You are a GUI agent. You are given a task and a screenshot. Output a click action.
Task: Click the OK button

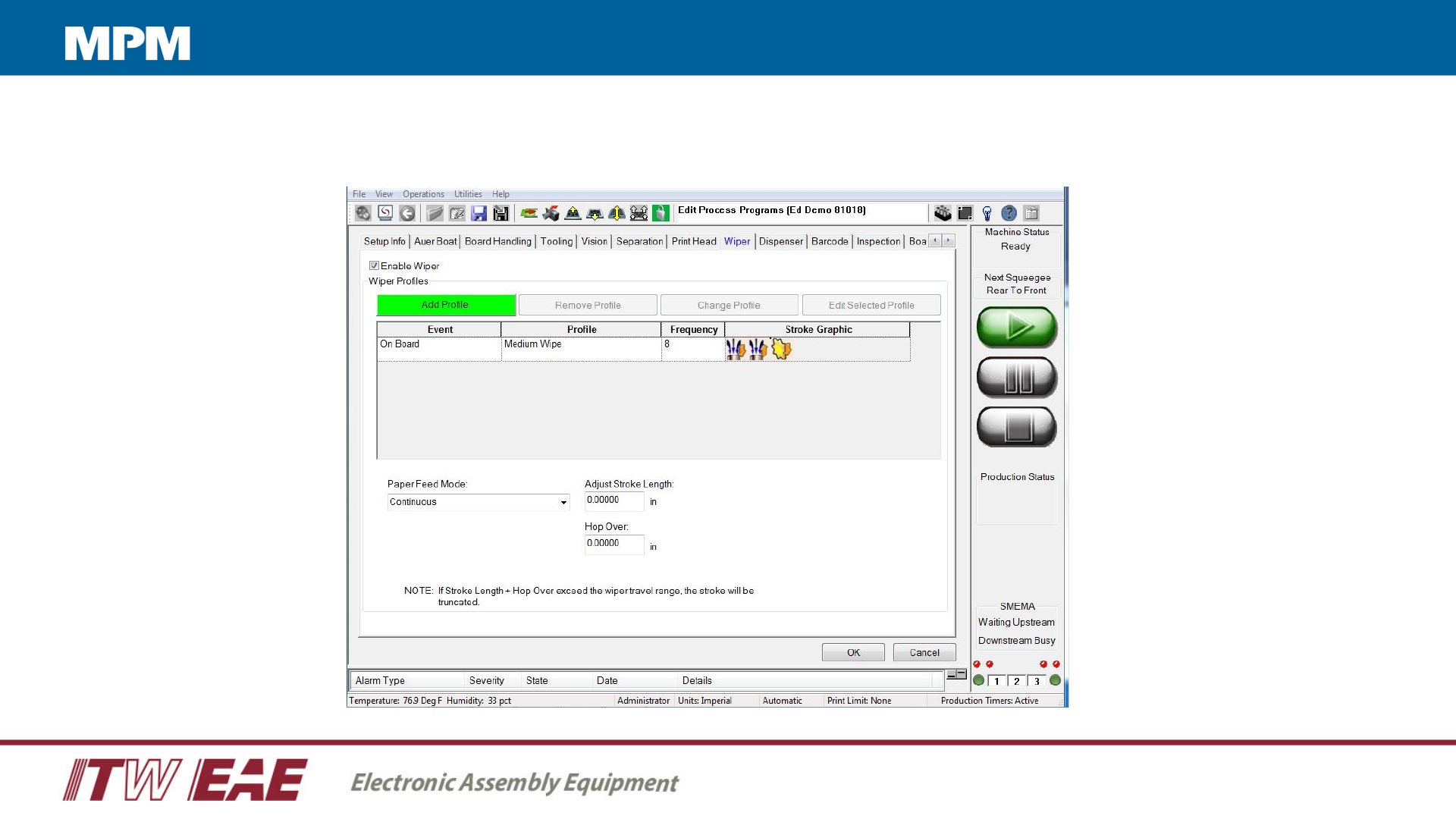[852, 652]
